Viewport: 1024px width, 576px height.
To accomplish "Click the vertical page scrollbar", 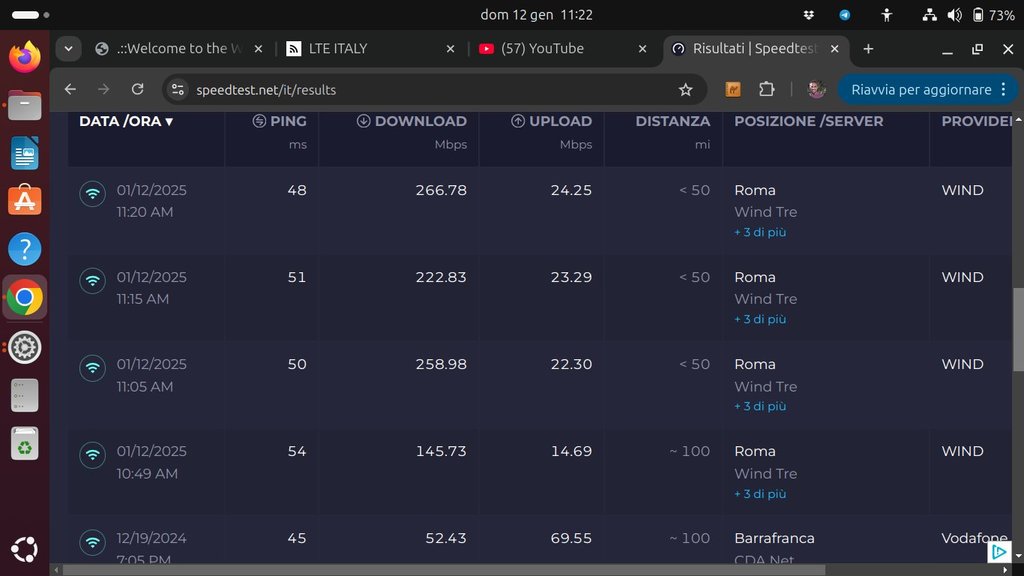I will pos(1018,330).
